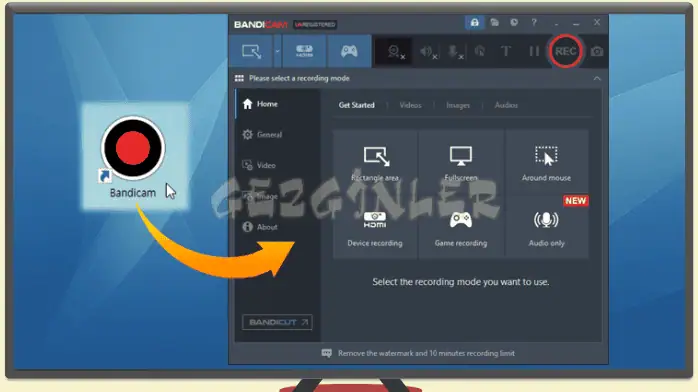Click the pause recording button
Image resolution: width=698 pixels, height=392 pixels.
534,52
